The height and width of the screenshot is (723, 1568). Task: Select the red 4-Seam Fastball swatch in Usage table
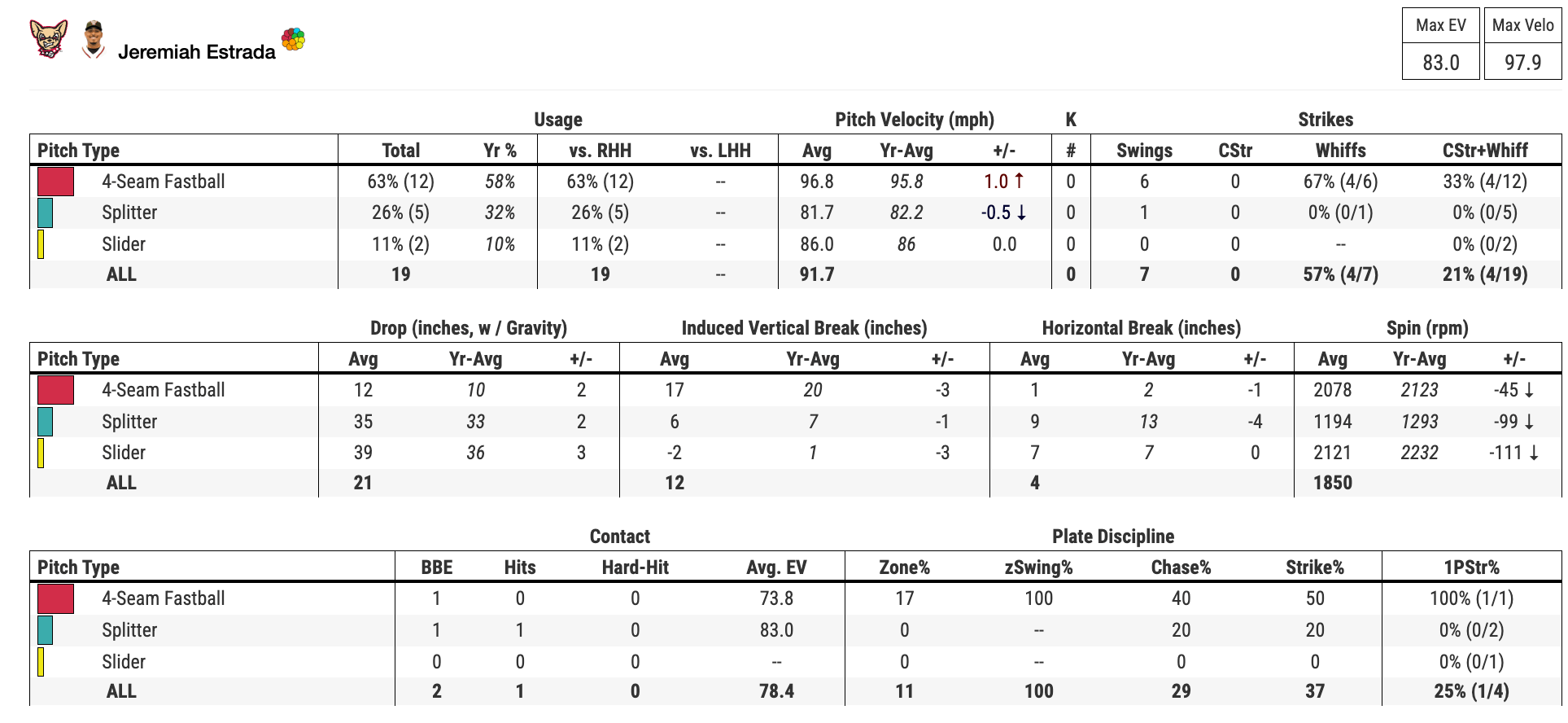pyautogui.click(x=55, y=182)
